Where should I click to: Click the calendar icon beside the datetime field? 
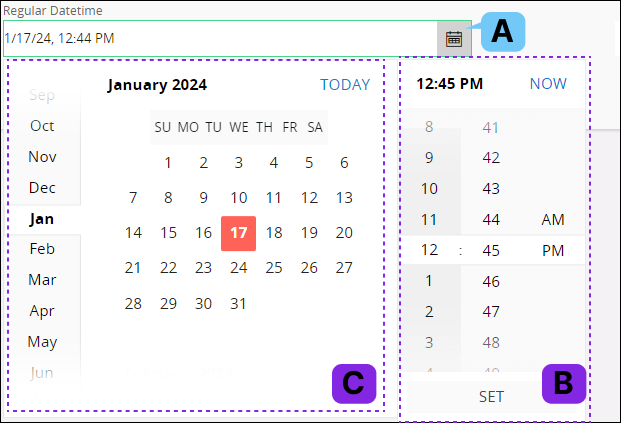tap(454, 38)
